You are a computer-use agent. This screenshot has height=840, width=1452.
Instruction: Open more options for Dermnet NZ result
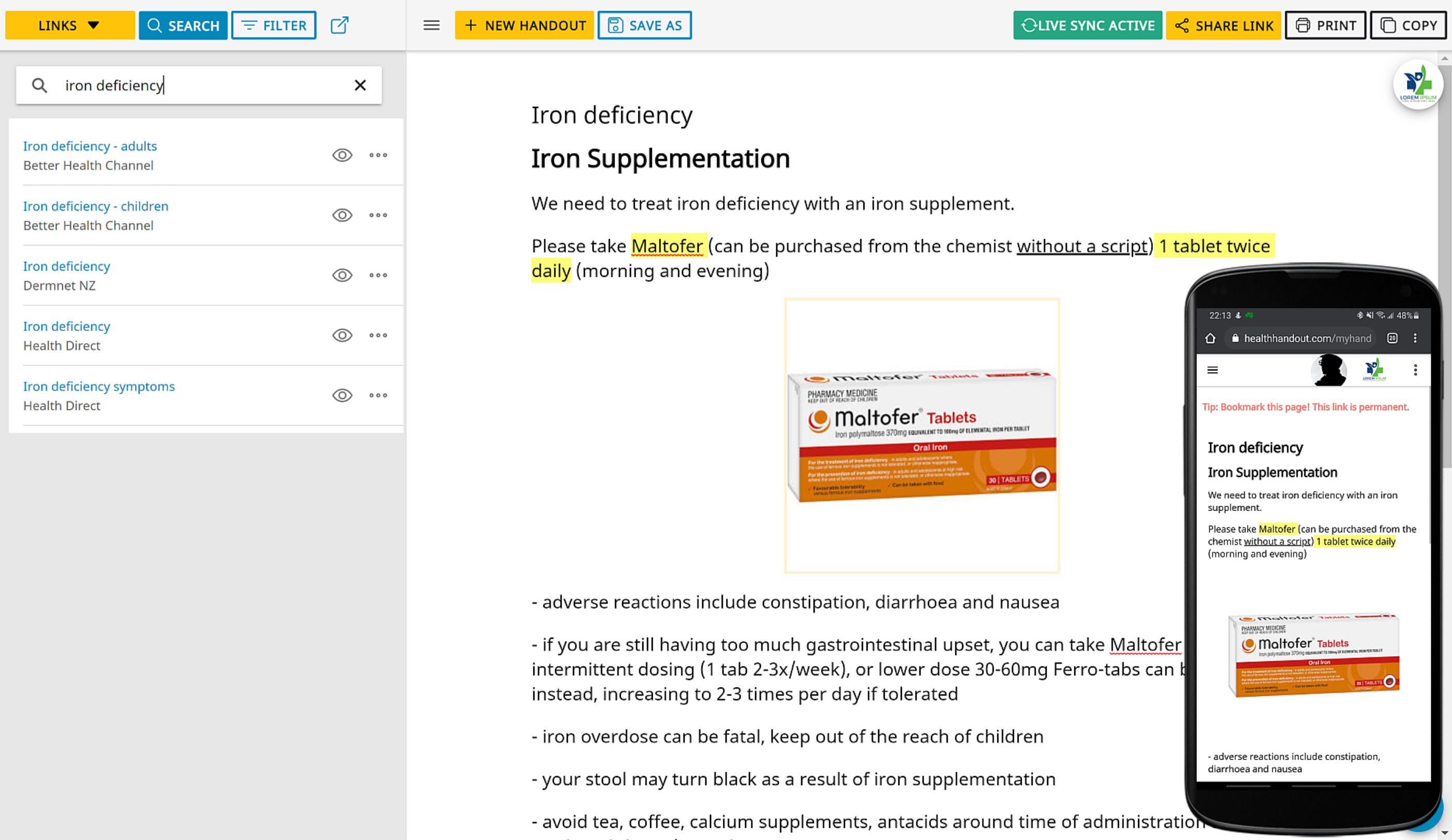[378, 275]
